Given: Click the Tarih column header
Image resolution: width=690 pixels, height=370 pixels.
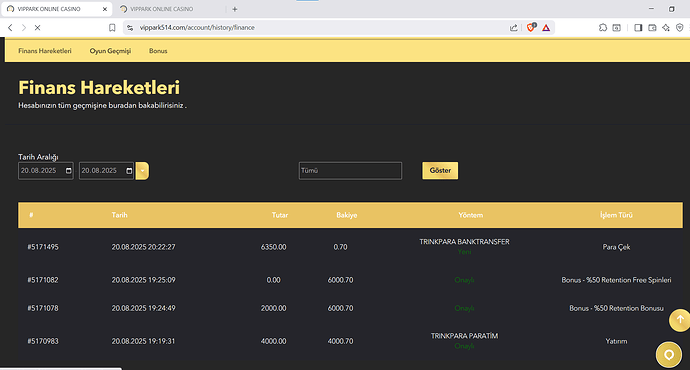Looking at the screenshot, I should (x=119, y=215).
